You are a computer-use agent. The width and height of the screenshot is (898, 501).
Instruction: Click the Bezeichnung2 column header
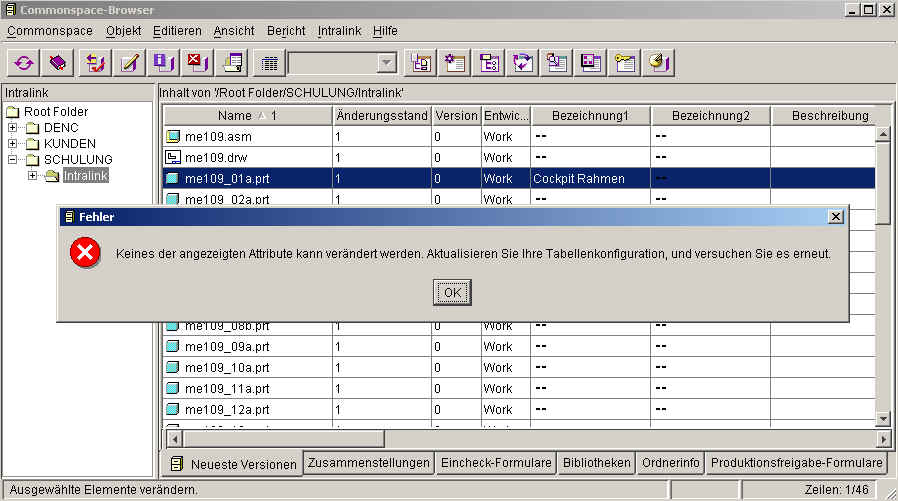[x=711, y=116]
